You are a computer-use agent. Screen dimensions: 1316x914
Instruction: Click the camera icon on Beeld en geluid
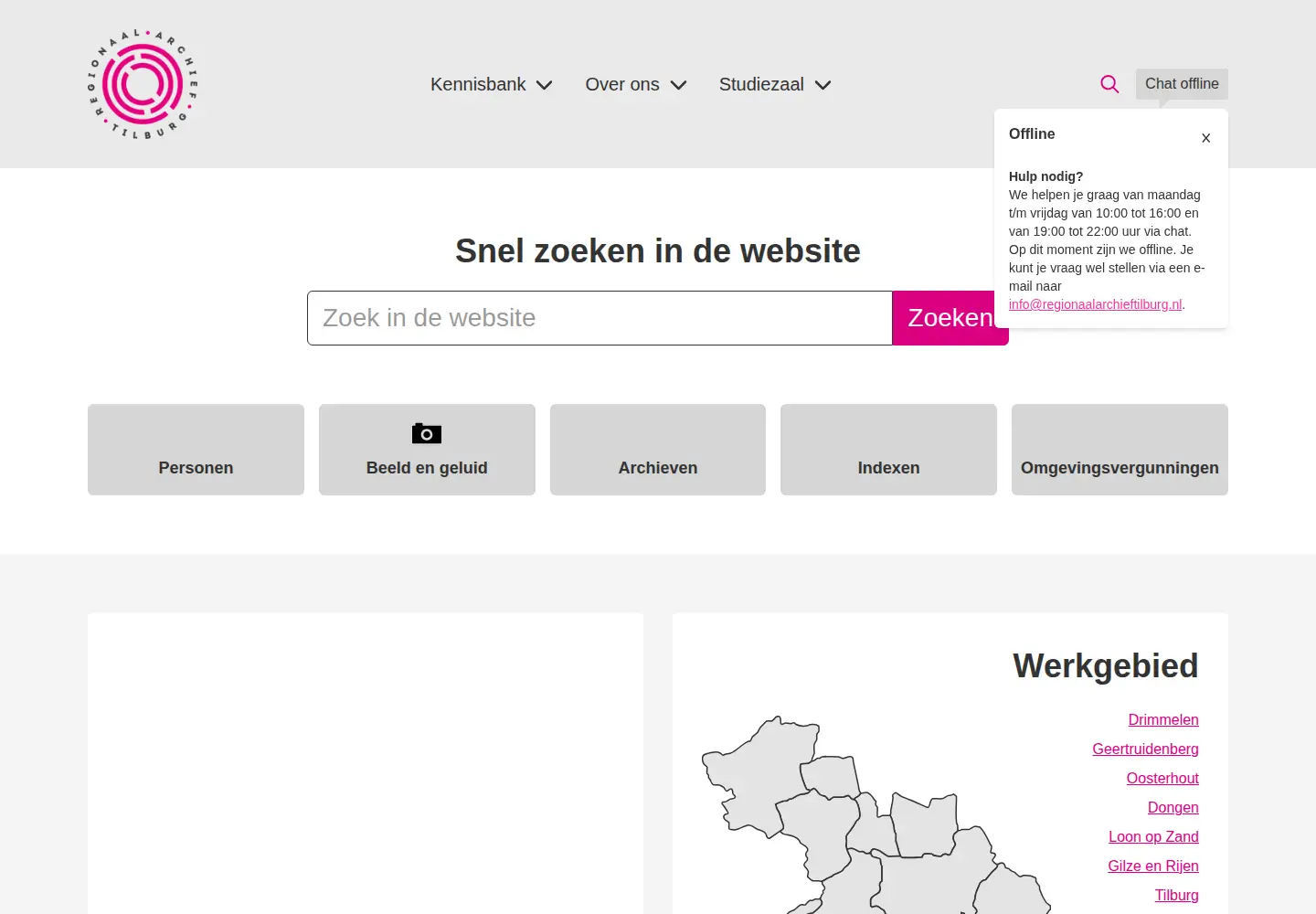[427, 433]
